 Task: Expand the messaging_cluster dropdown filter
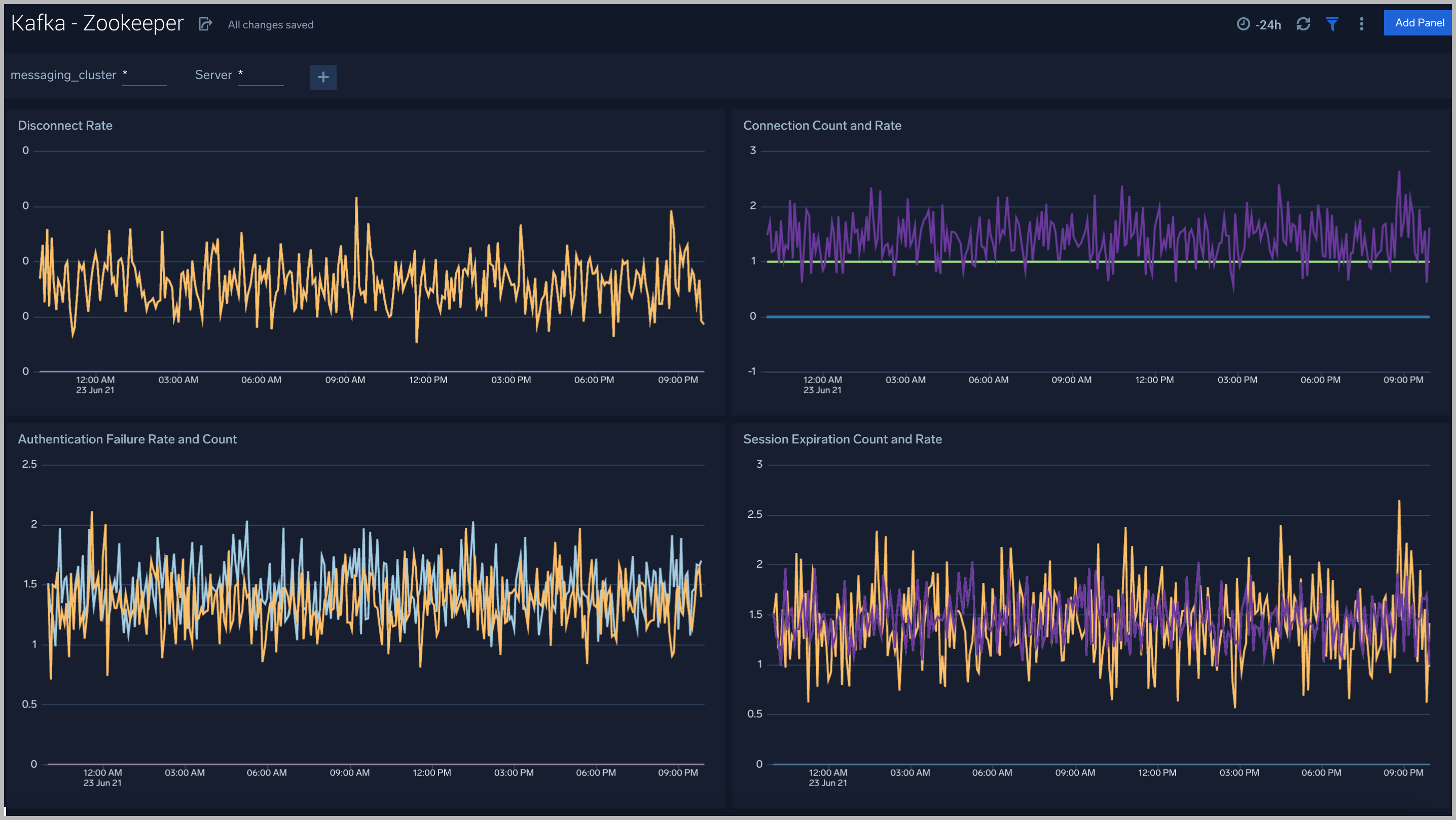click(145, 76)
